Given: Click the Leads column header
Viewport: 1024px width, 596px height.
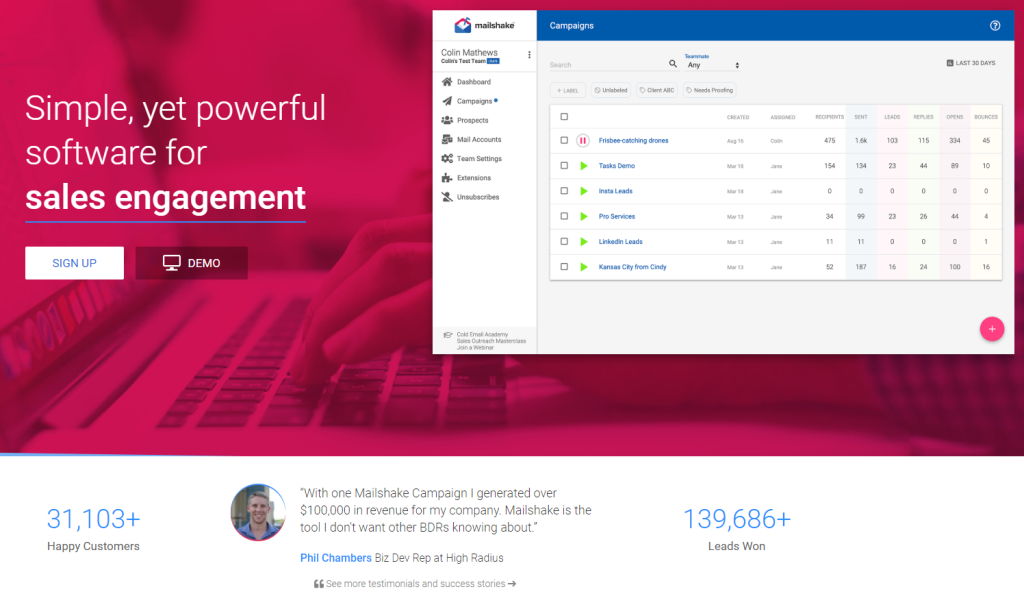Looking at the screenshot, I should [892, 117].
